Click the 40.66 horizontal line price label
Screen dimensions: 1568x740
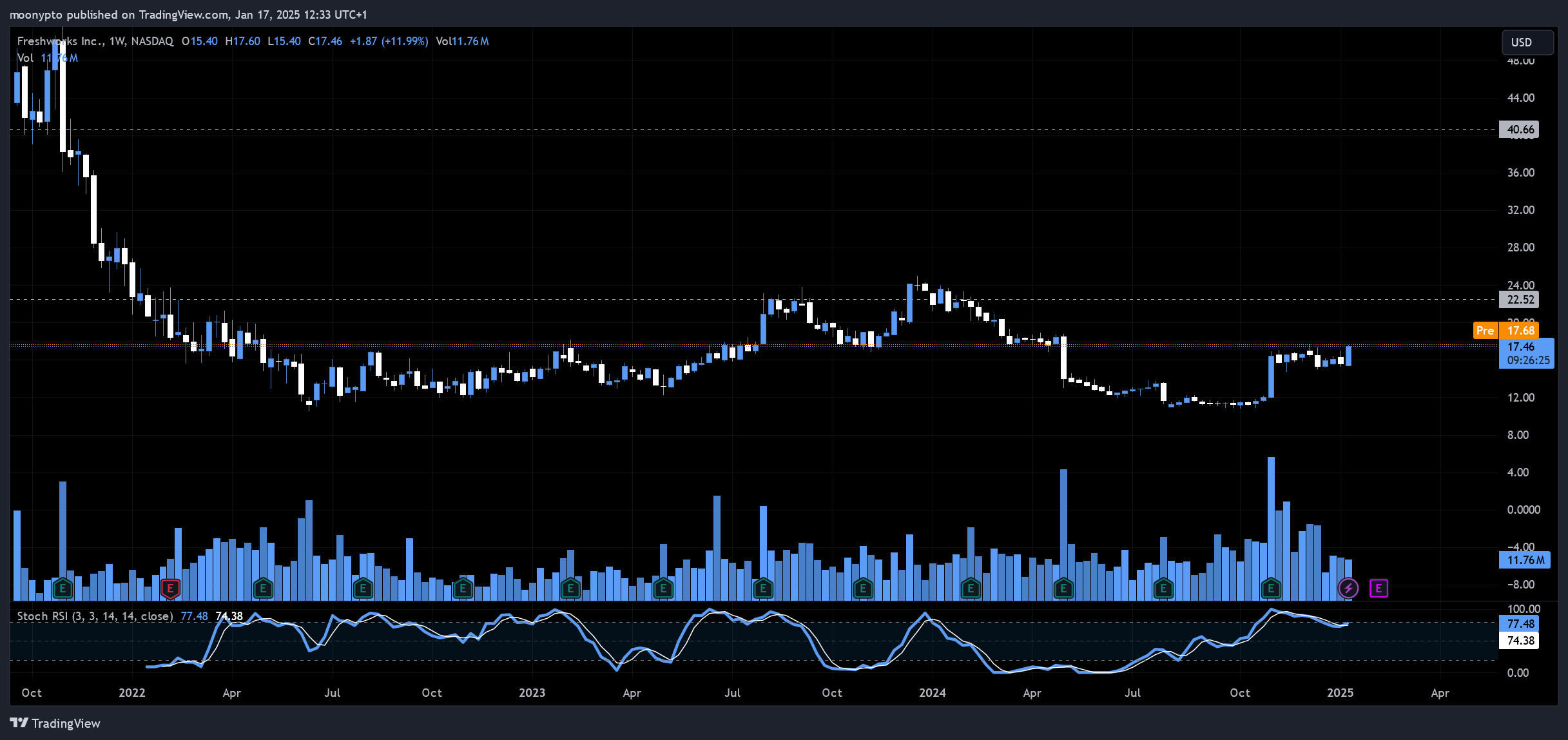click(x=1520, y=129)
